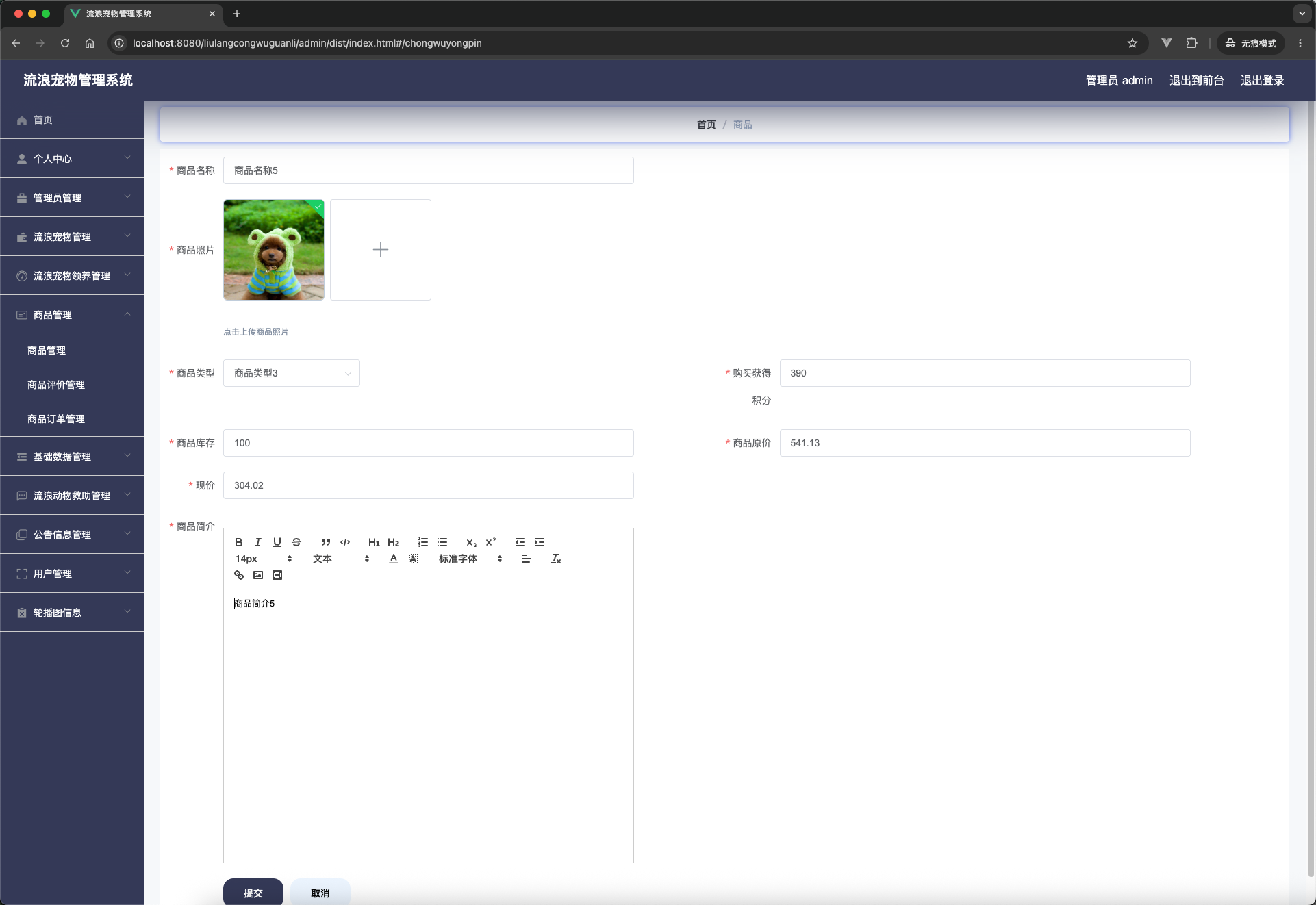Open the browser three-dot menu
Viewport: 1316px width, 905px height.
point(1300,43)
